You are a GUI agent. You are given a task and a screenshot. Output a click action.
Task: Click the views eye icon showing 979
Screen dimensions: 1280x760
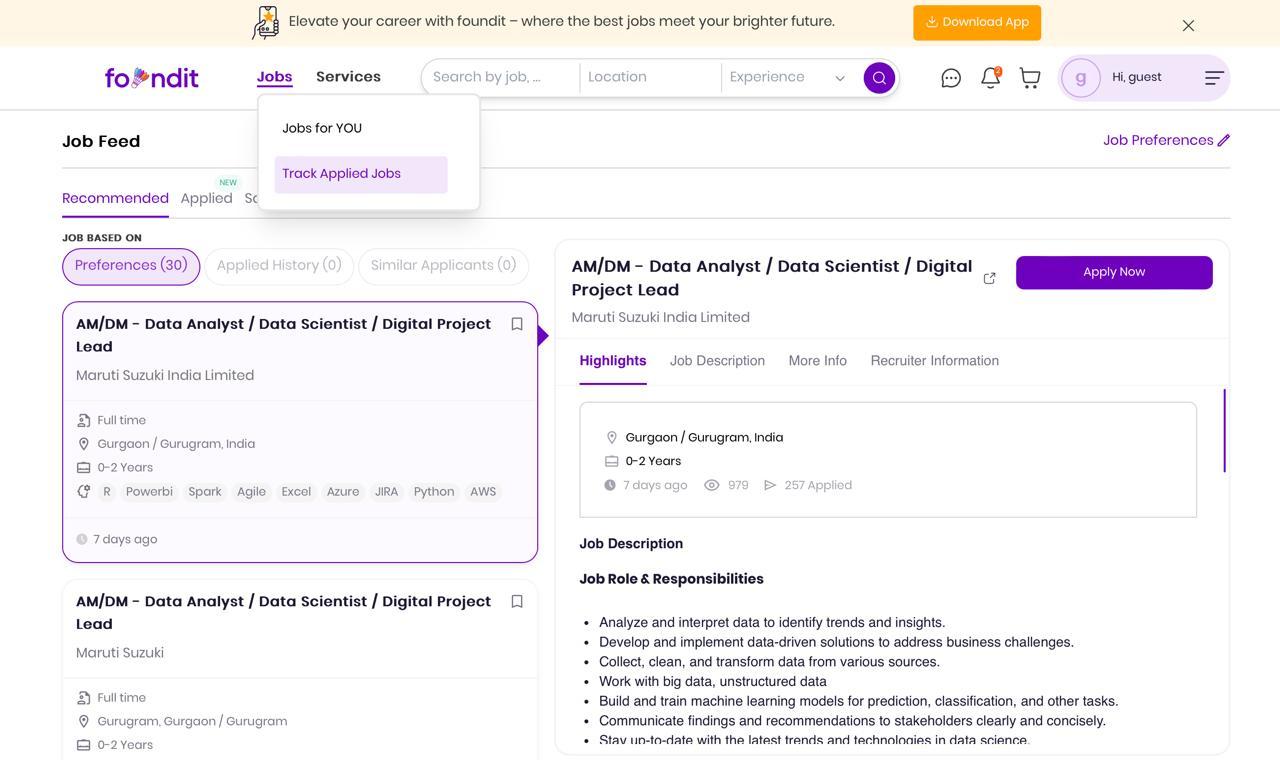pyautogui.click(x=712, y=485)
